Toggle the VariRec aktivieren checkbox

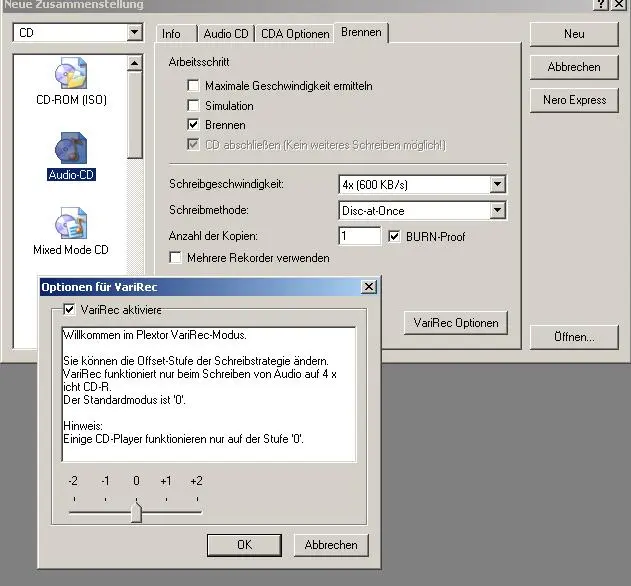68,310
